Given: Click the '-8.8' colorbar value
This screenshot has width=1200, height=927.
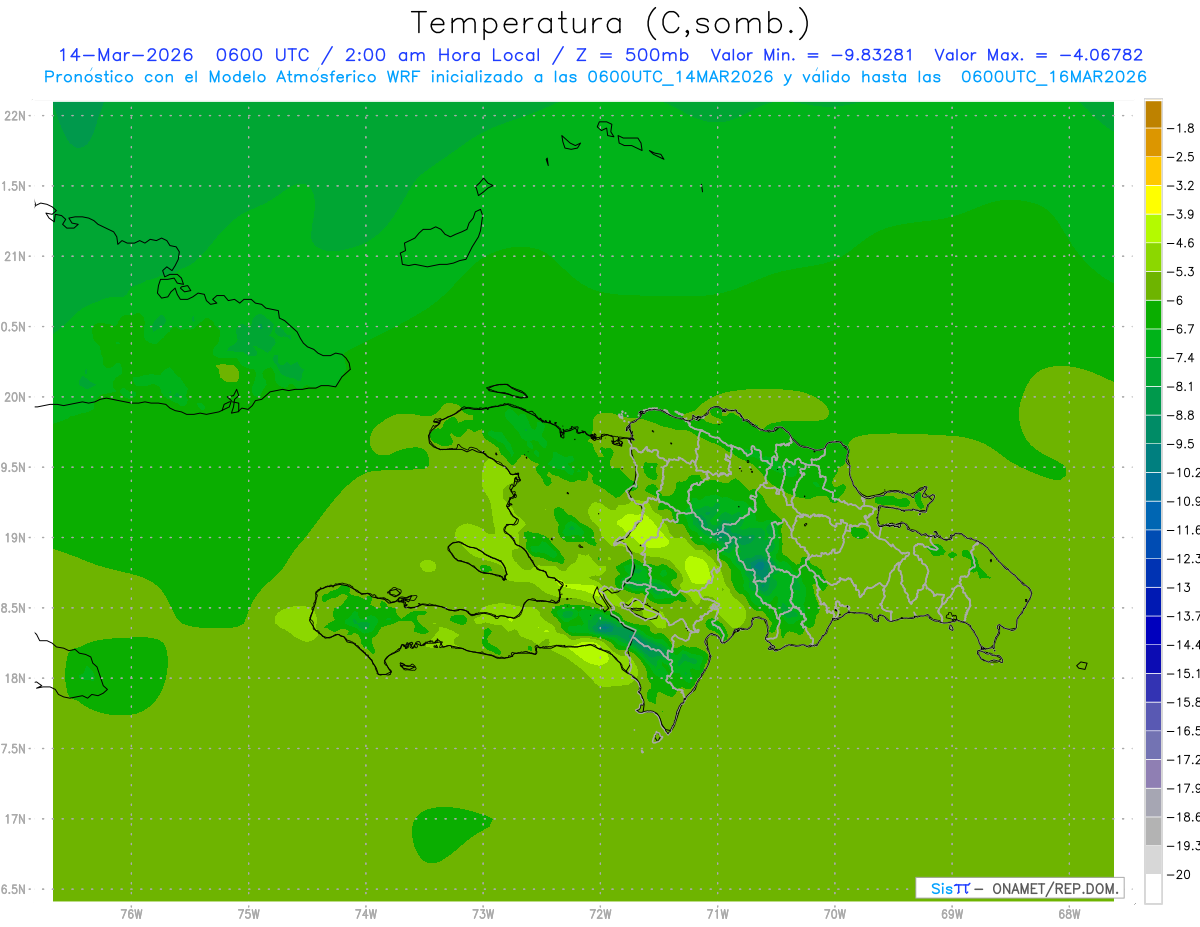Looking at the screenshot, I should [1182, 415].
